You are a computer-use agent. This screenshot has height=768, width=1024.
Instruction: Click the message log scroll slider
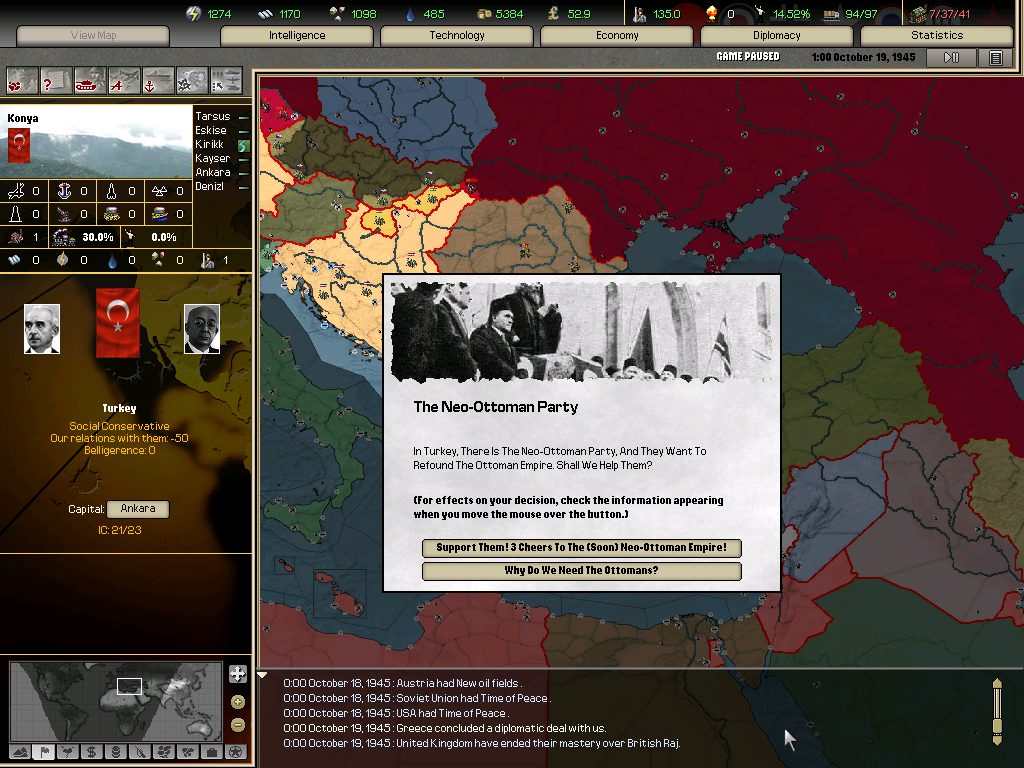pos(996,711)
